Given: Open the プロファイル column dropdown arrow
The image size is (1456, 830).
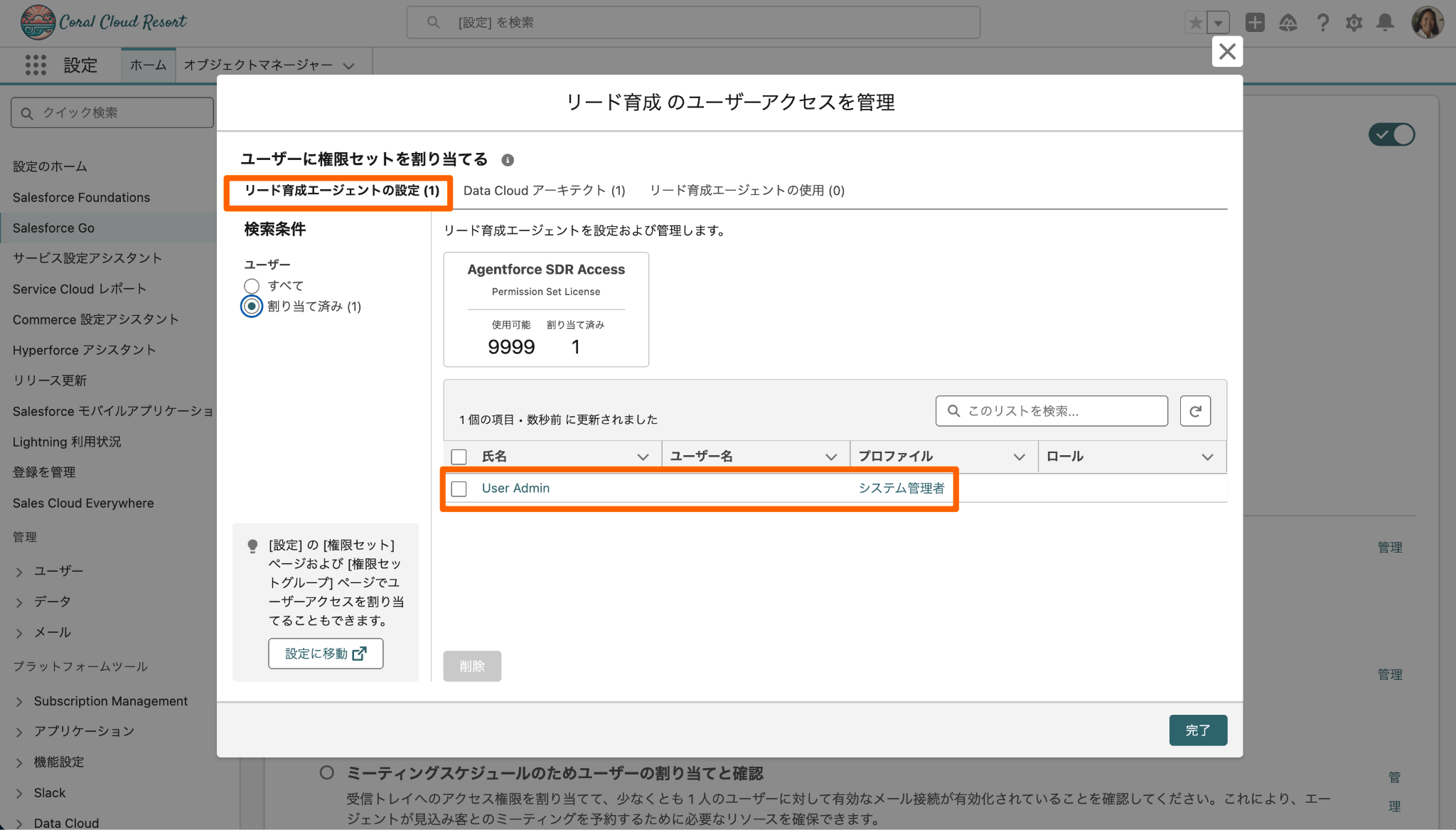Looking at the screenshot, I should coord(1019,457).
